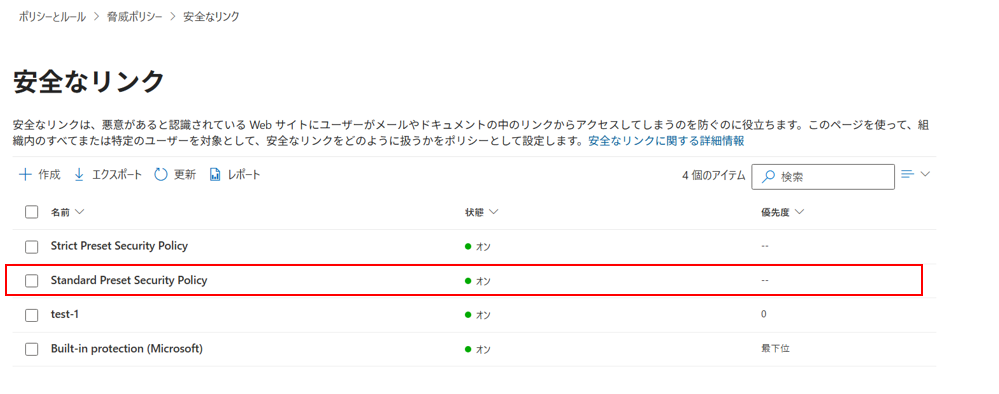Go to ポリシーとルール breadcrumb
The image size is (999, 394).
click(52, 17)
